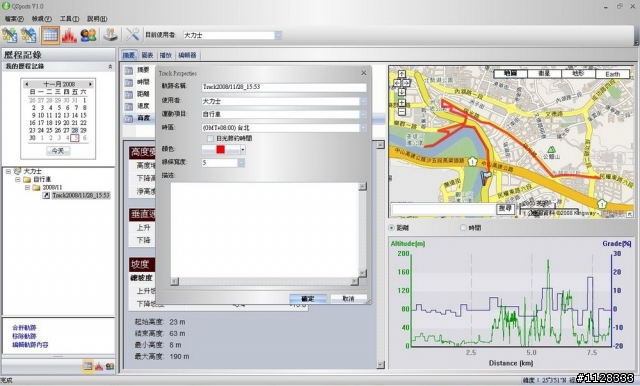Open the 說明 menu
The height and width of the screenshot is (386, 640).
pyautogui.click(x=97, y=19)
